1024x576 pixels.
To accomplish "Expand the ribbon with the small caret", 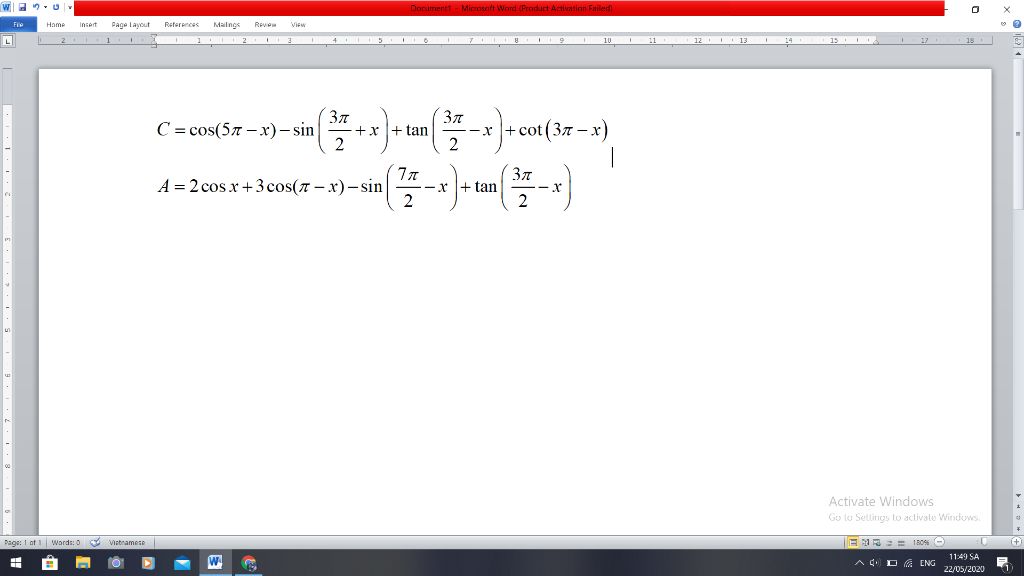I will coord(1004,24).
